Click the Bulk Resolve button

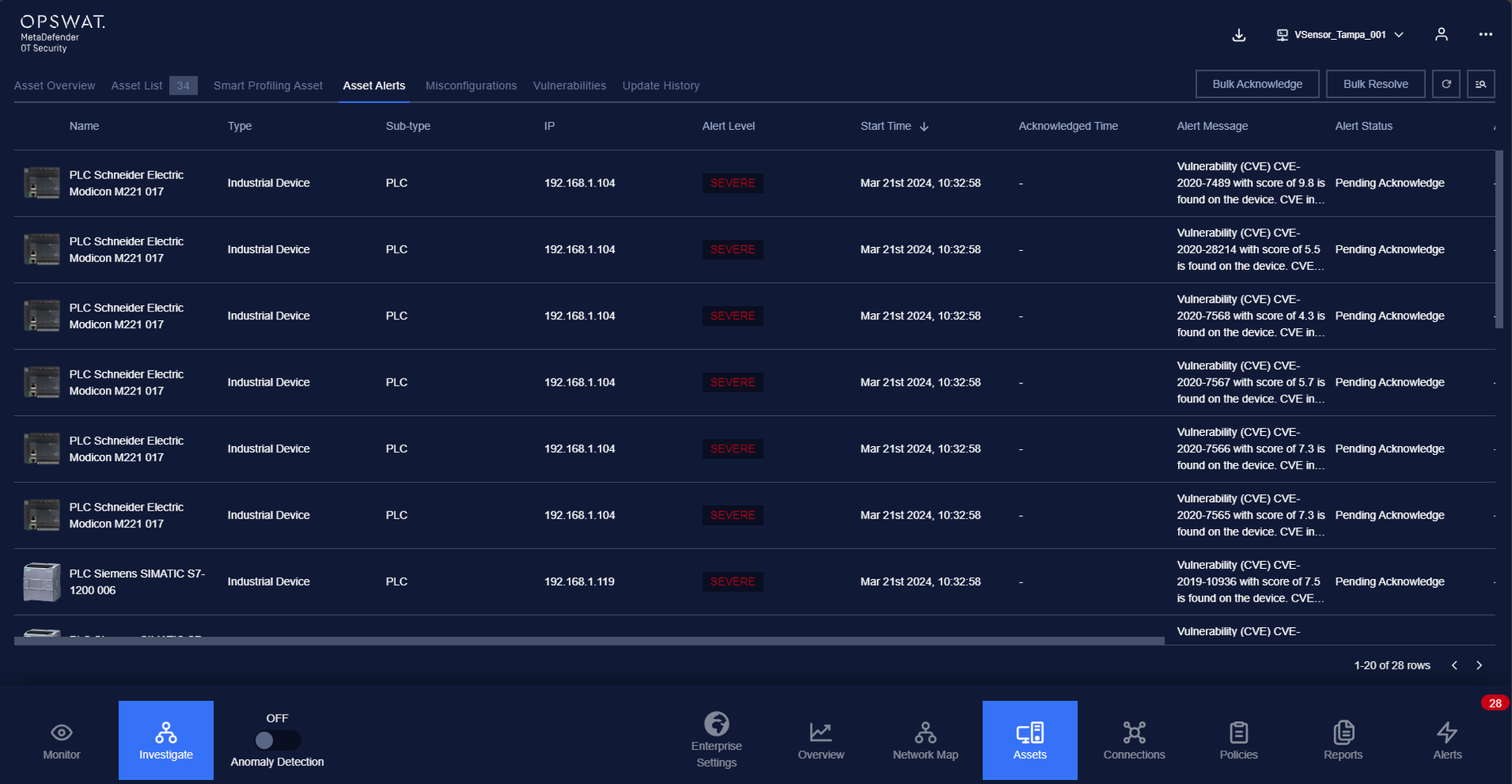[x=1376, y=84]
